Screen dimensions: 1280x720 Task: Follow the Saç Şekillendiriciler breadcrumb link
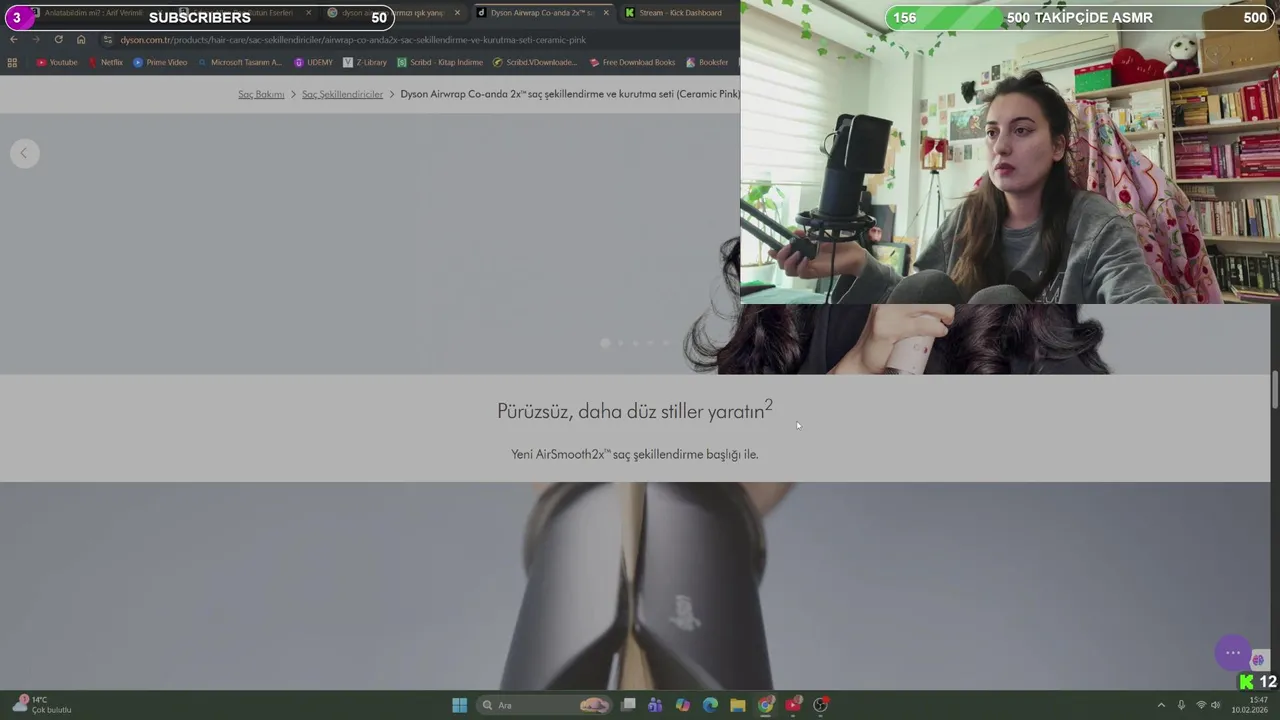pyautogui.click(x=343, y=94)
